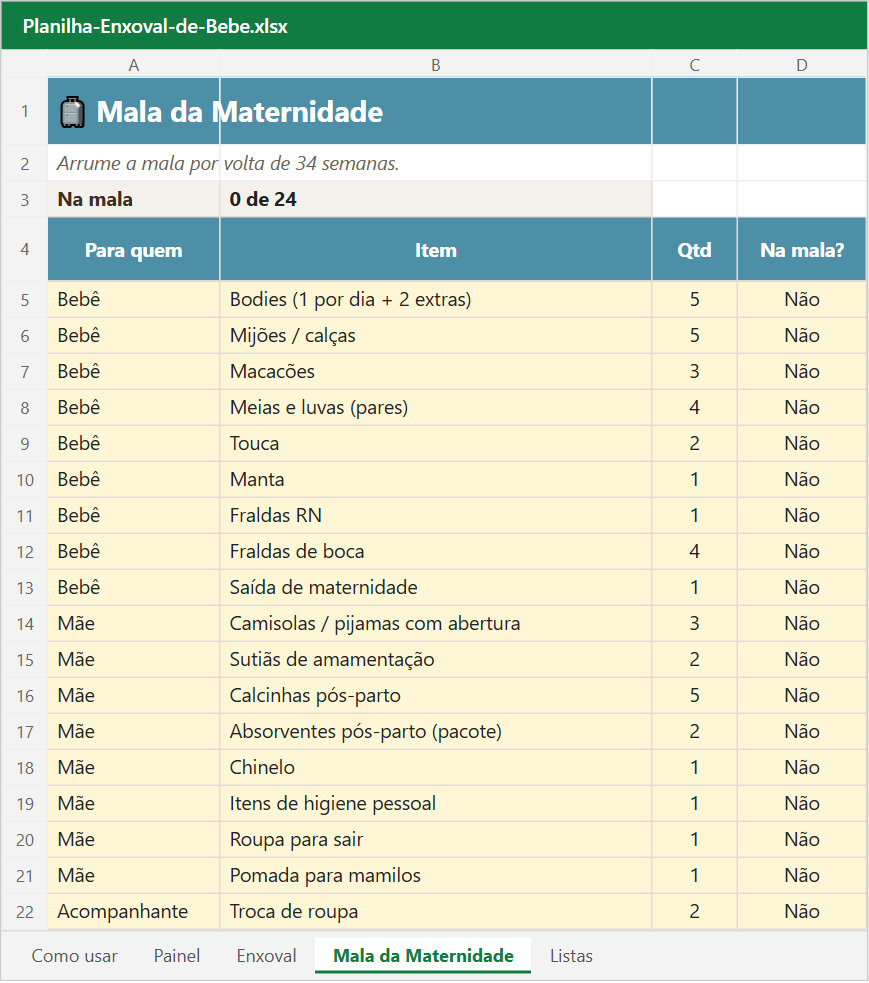Switch to the Listas sheet tab
Viewport: 869px width, 983px height.
pyautogui.click(x=571, y=955)
